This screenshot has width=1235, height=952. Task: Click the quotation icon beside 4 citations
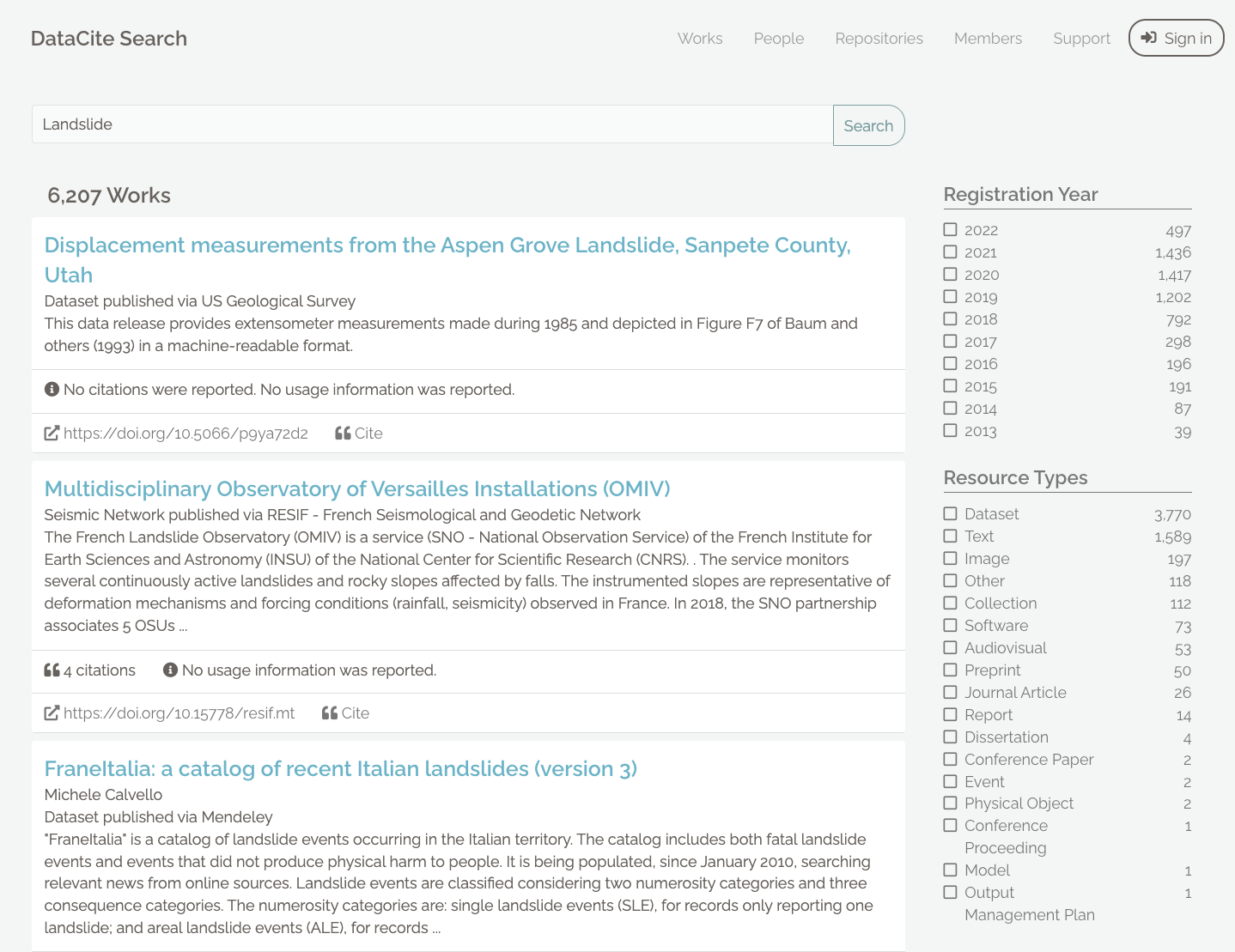(x=51, y=670)
